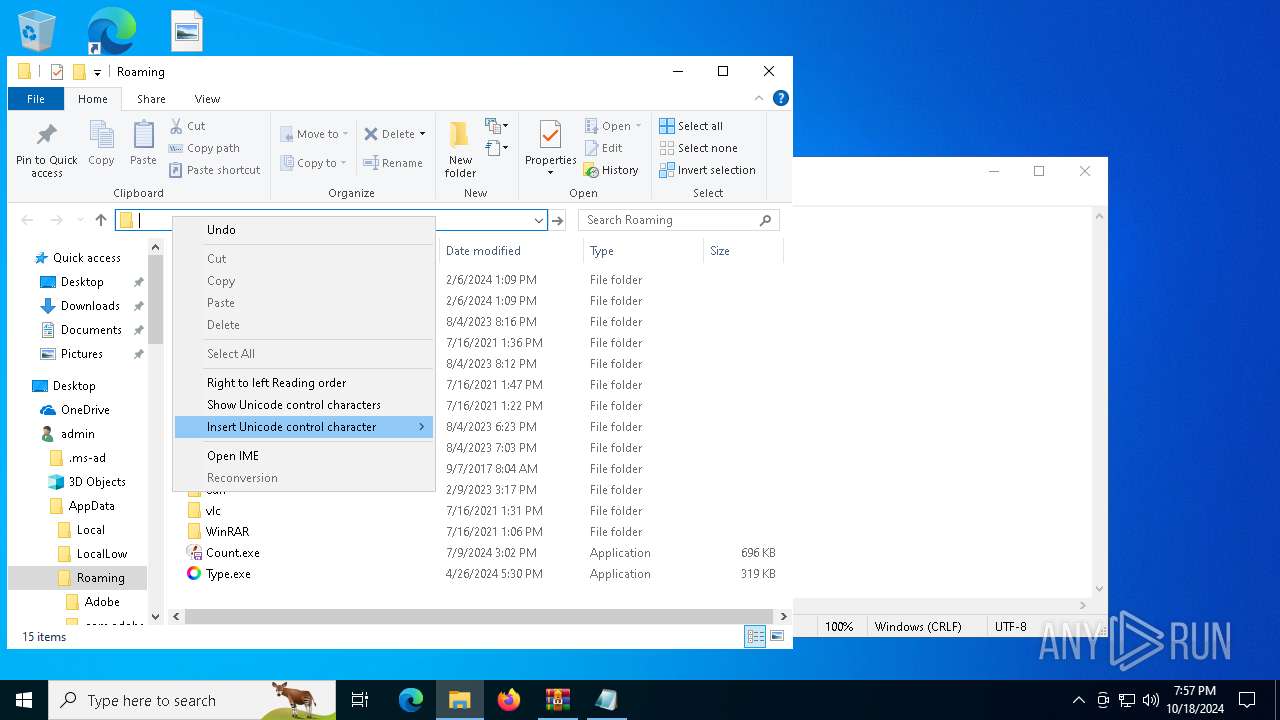Choose Undo in context menu

(304, 230)
